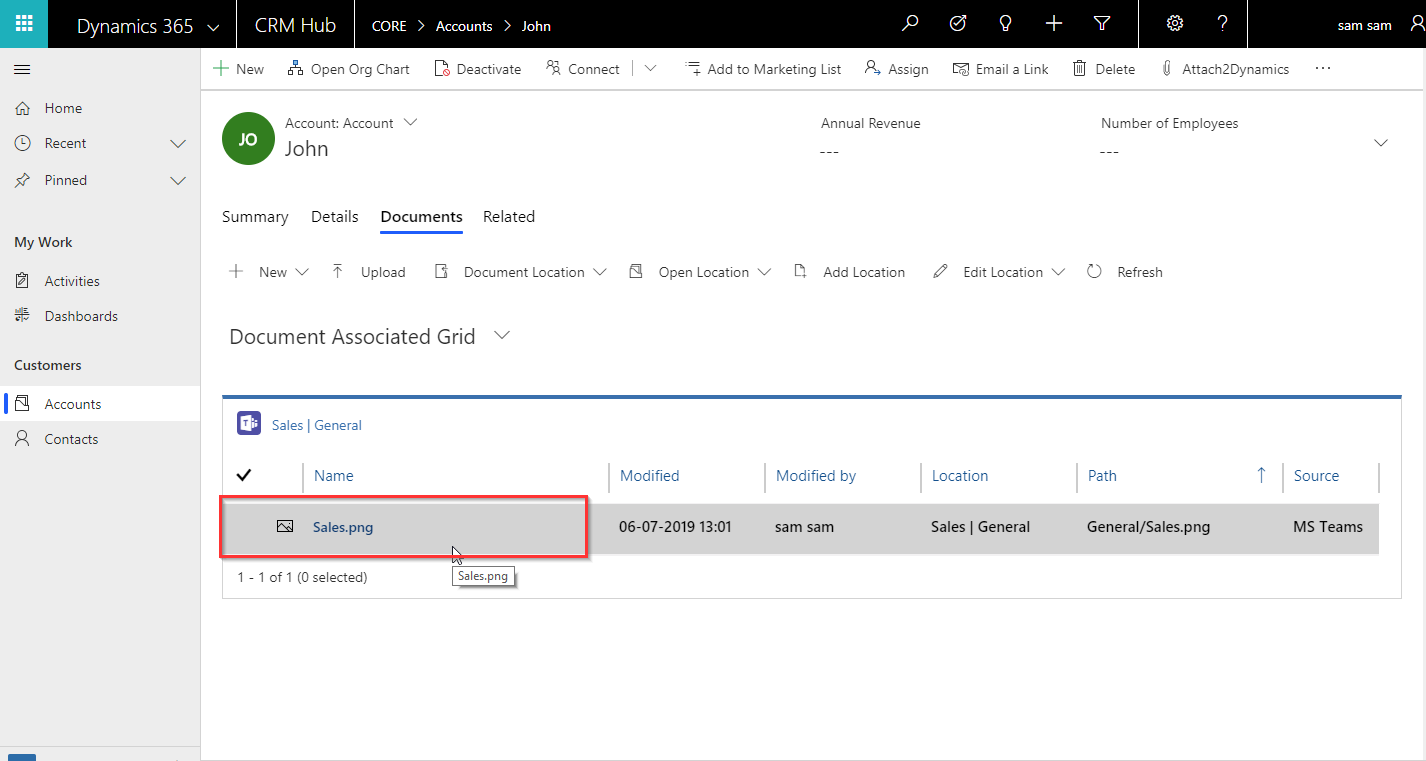The height and width of the screenshot is (761, 1426).
Task: Open the advanced find funnel icon
Action: (x=1102, y=24)
